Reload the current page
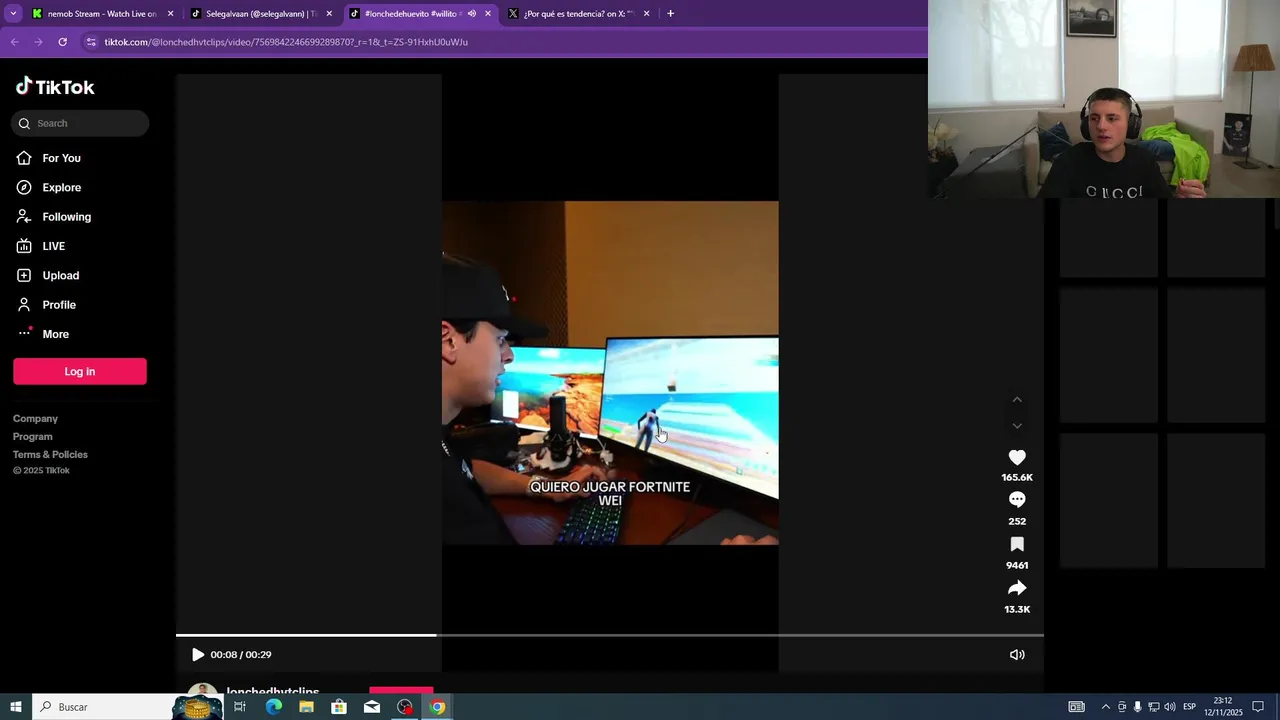The height and width of the screenshot is (720, 1280). click(x=62, y=42)
